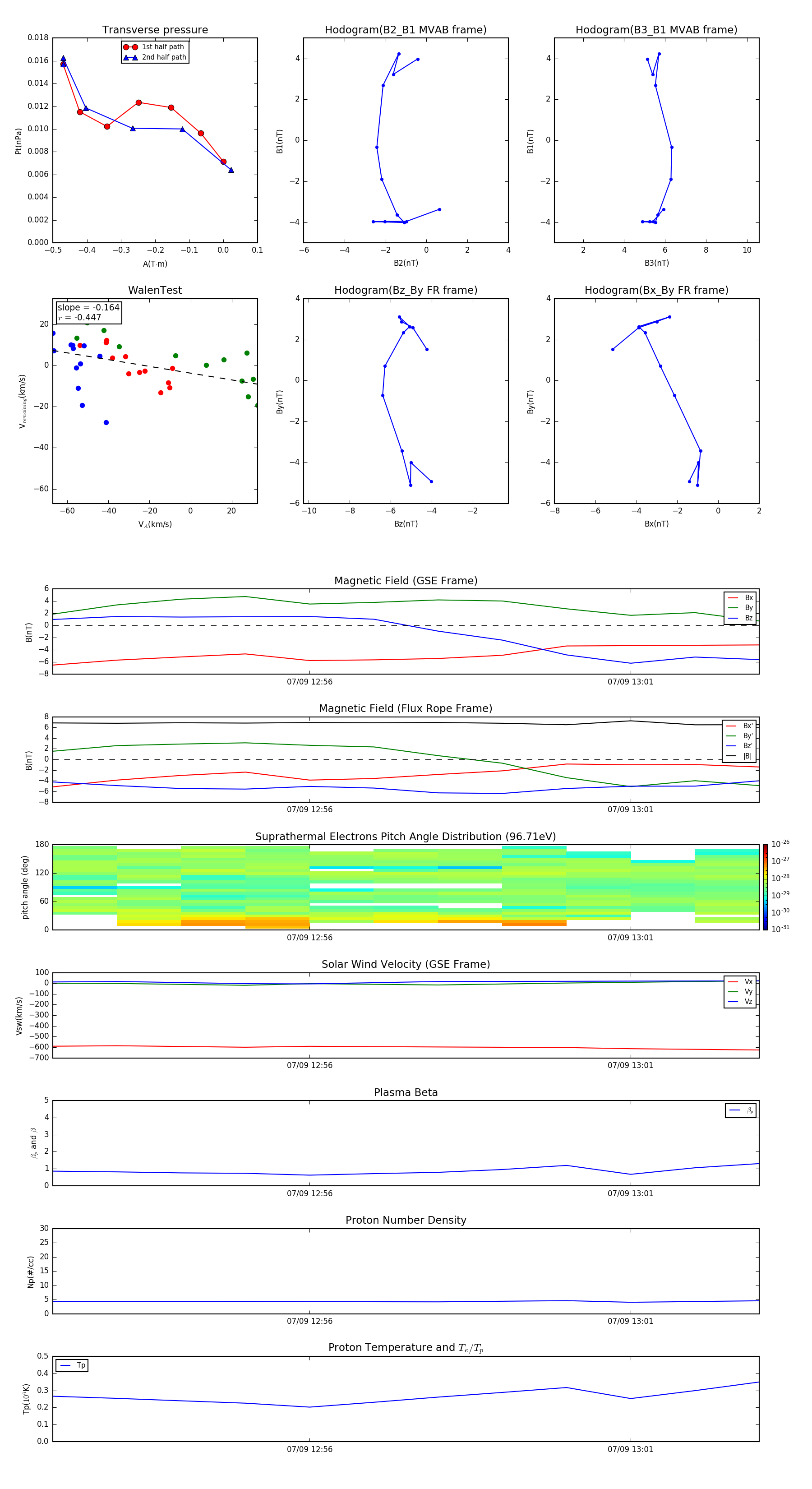The width and height of the screenshot is (812, 1489).
Task: Click "07/09 13:01" under the Proton Temperature panel
Action: click(x=630, y=1449)
